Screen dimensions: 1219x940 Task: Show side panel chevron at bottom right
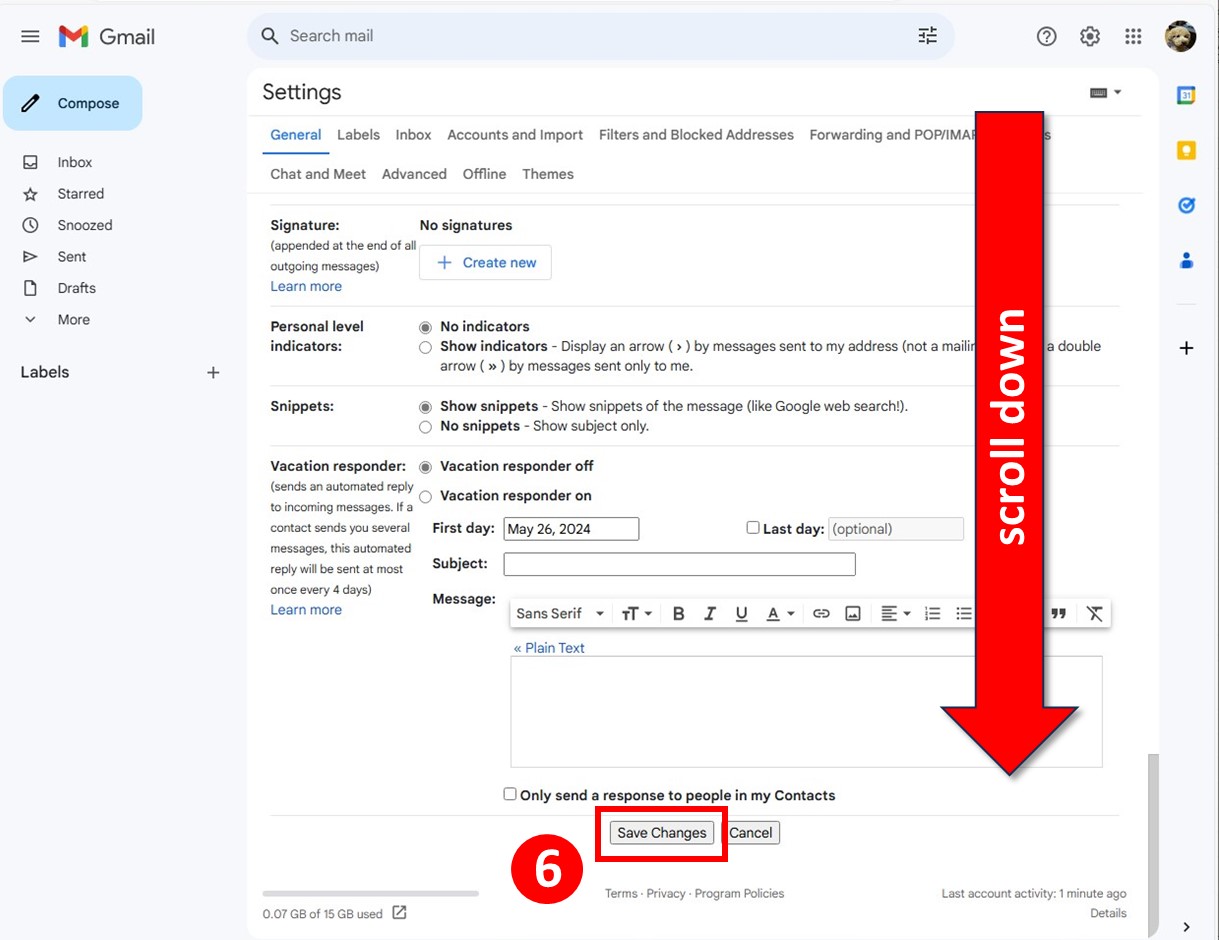[1186, 926]
